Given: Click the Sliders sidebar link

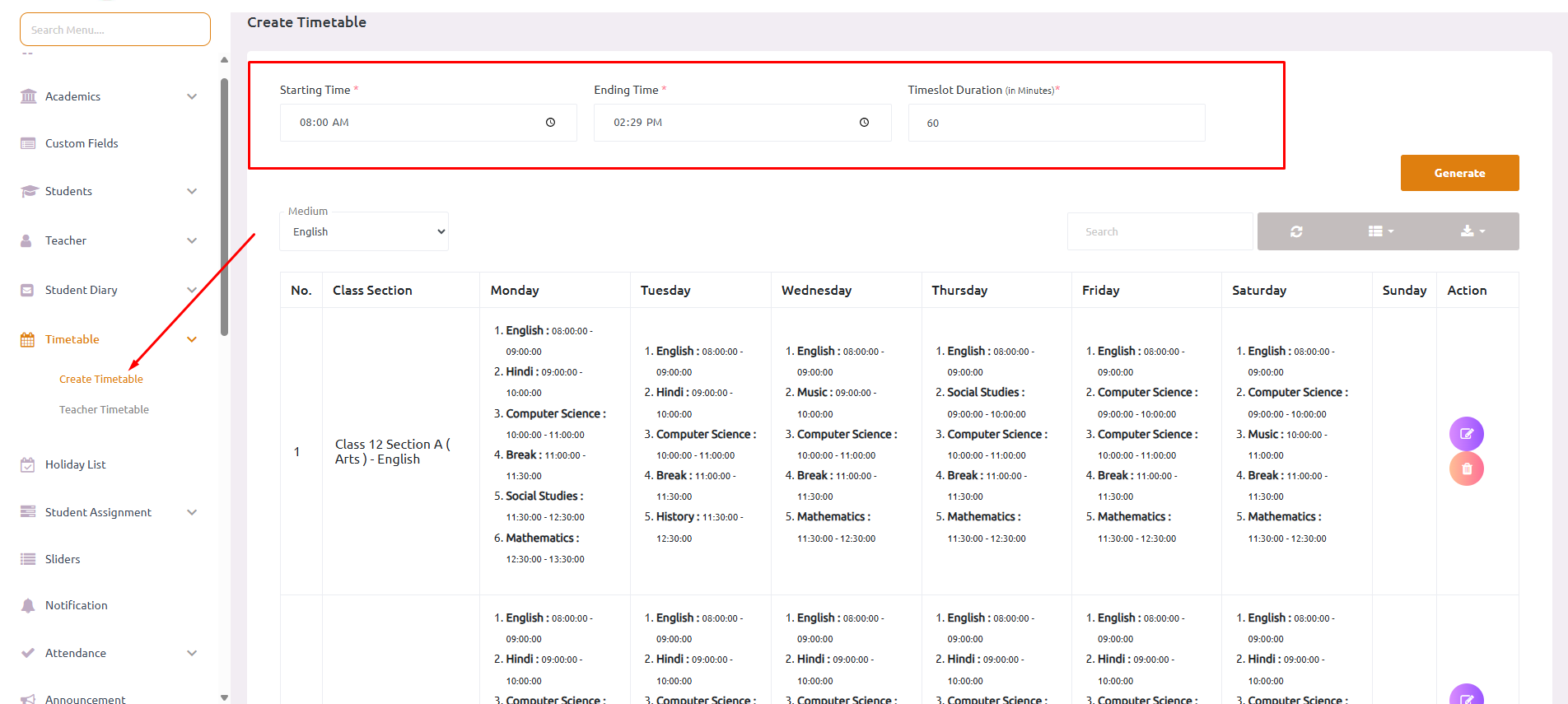Looking at the screenshot, I should [x=63, y=559].
